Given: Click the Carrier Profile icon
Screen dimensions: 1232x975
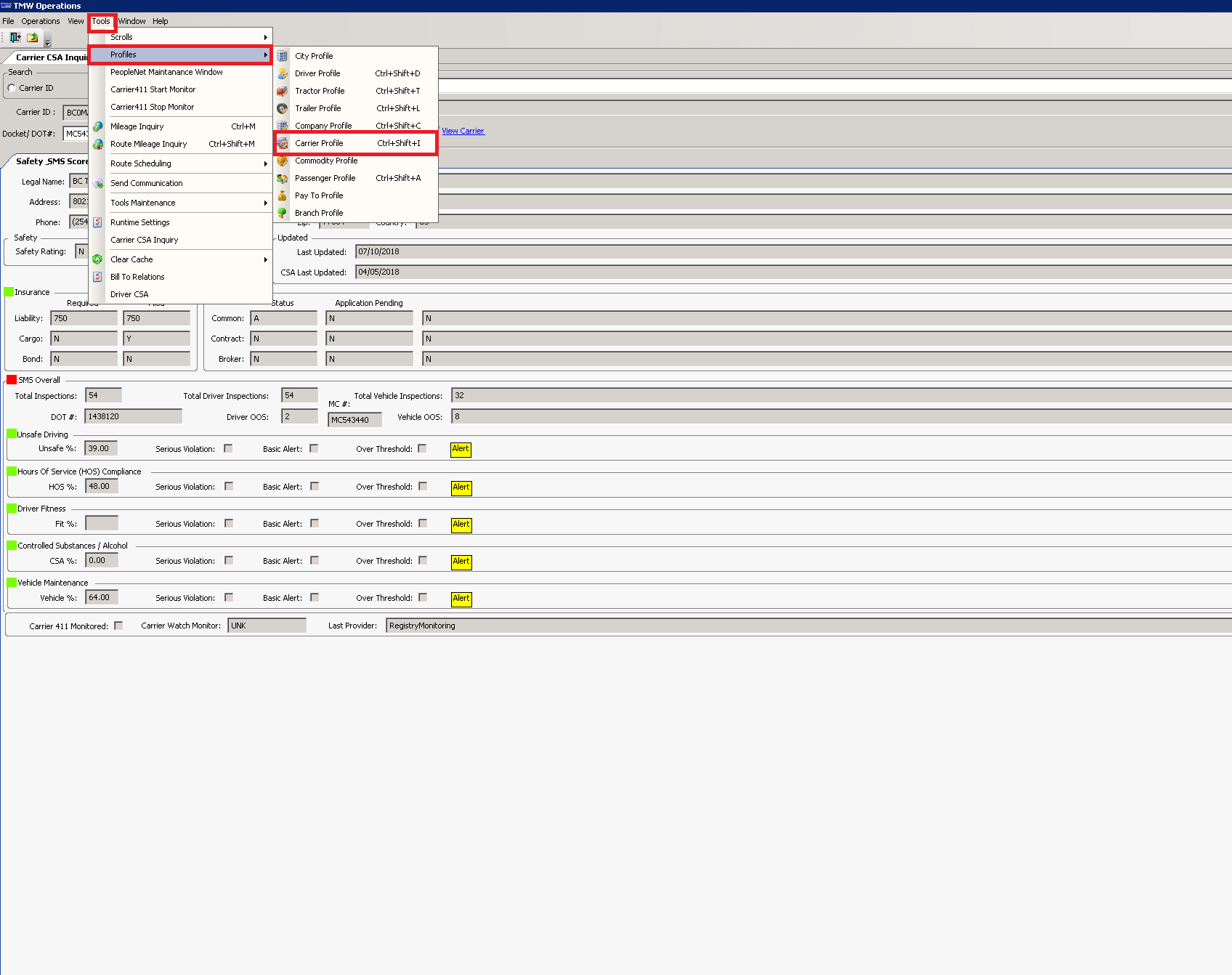Looking at the screenshot, I should 283,143.
